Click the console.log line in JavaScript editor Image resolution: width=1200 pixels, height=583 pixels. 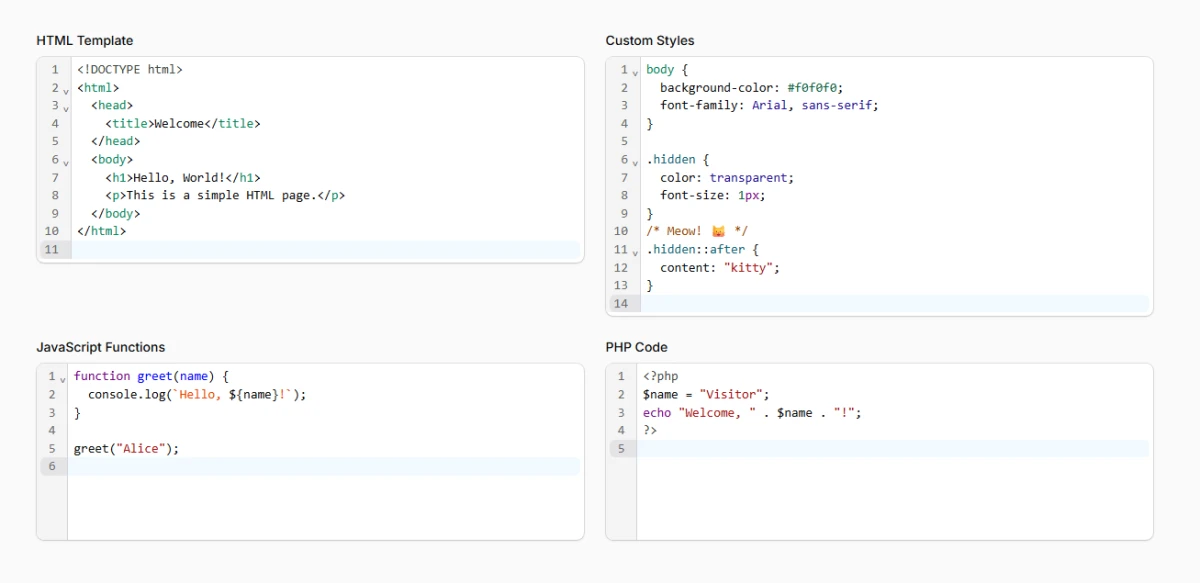point(197,394)
